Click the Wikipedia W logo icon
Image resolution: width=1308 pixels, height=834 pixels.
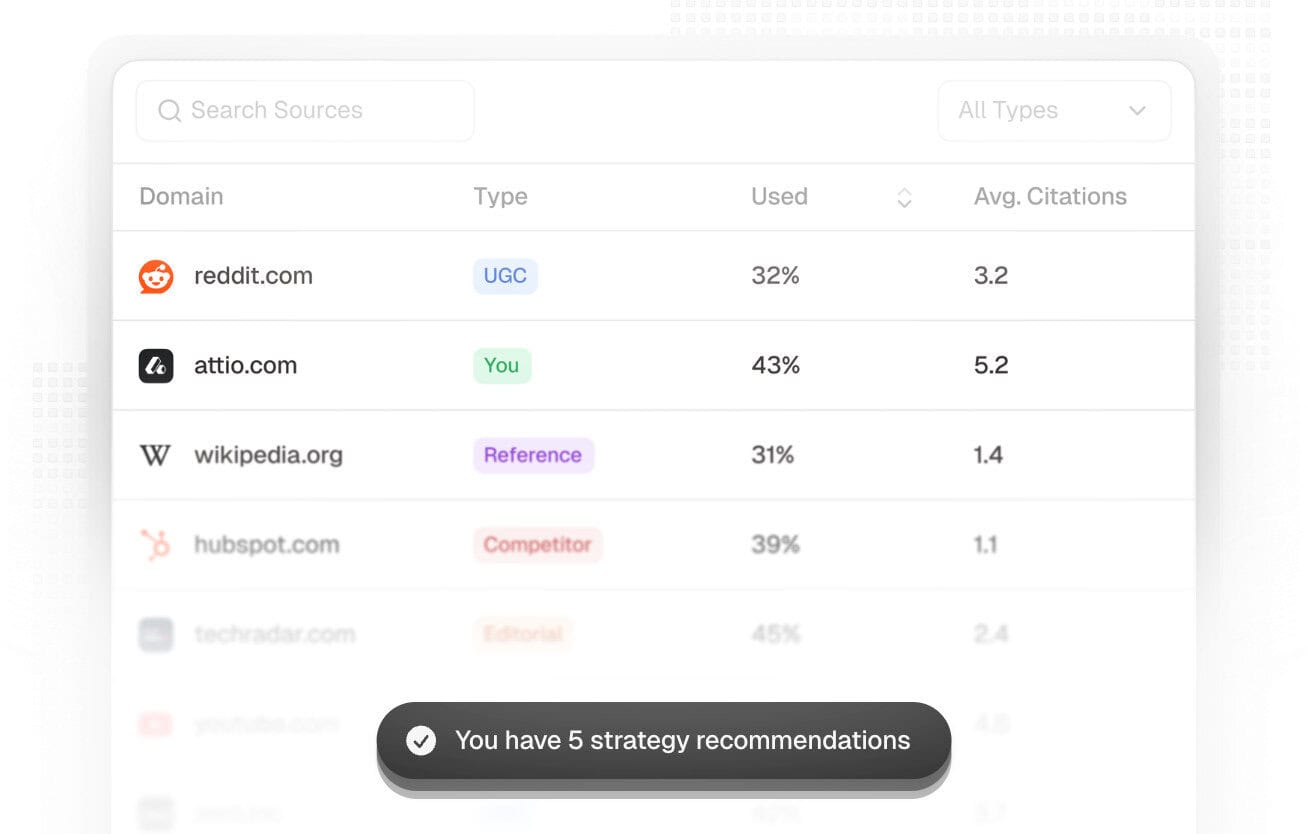pos(155,455)
